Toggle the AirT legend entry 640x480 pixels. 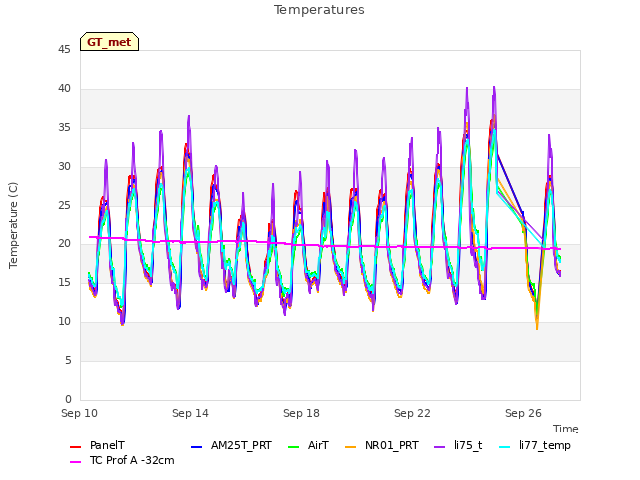[x=308, y=446]
